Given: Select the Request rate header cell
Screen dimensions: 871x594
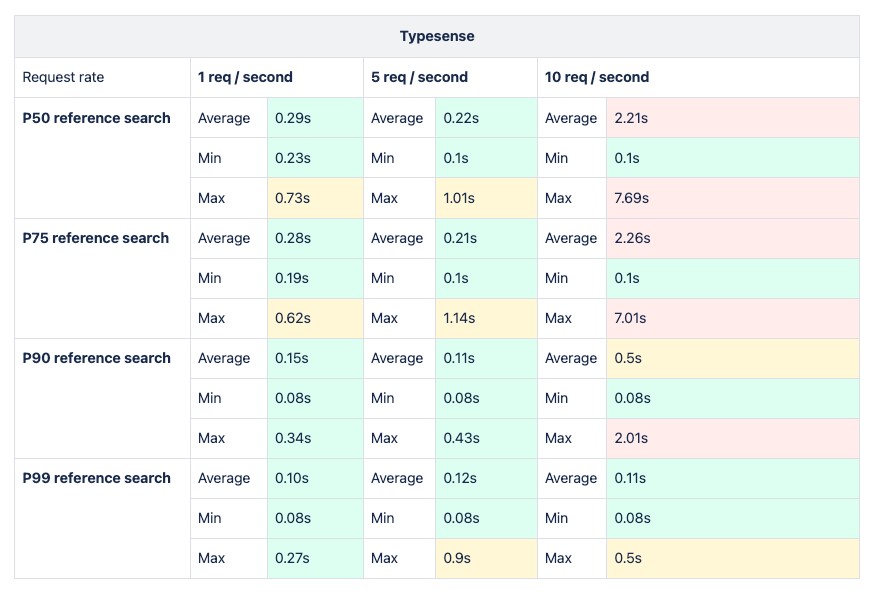Looking at the screenshot, I should 64,77.
